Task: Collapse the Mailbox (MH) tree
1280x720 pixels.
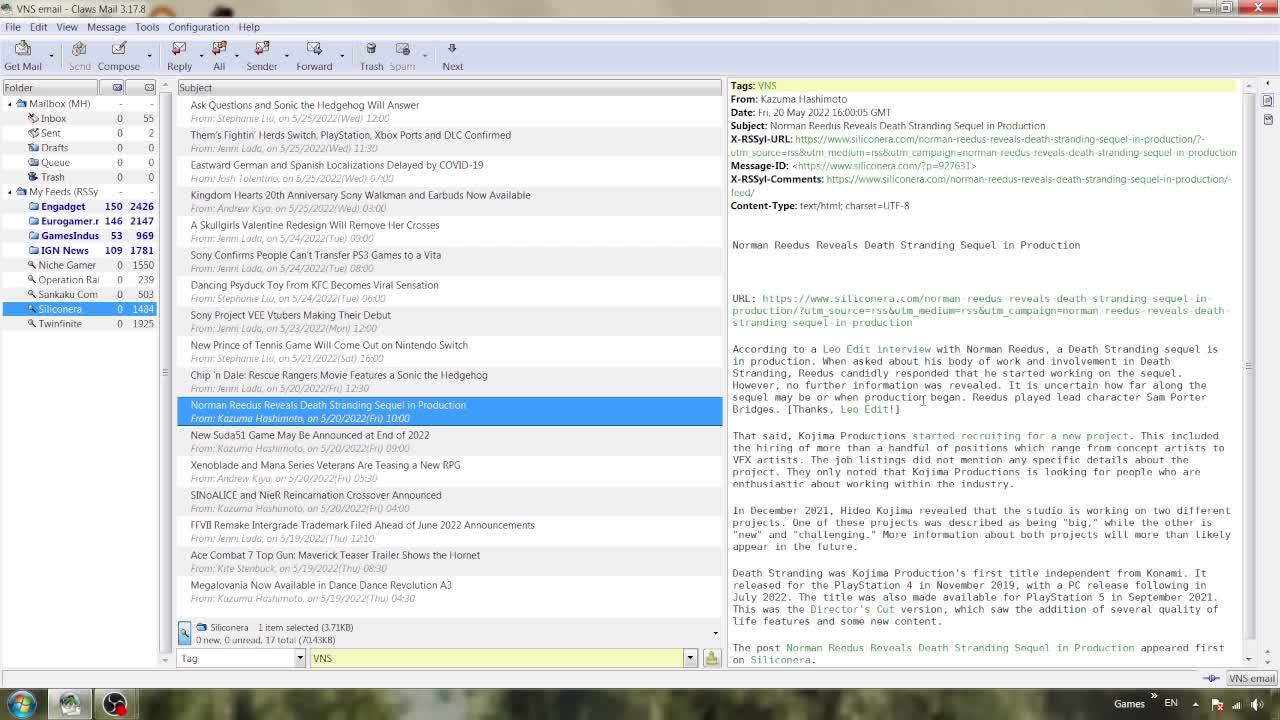Action: coord(10,104)
